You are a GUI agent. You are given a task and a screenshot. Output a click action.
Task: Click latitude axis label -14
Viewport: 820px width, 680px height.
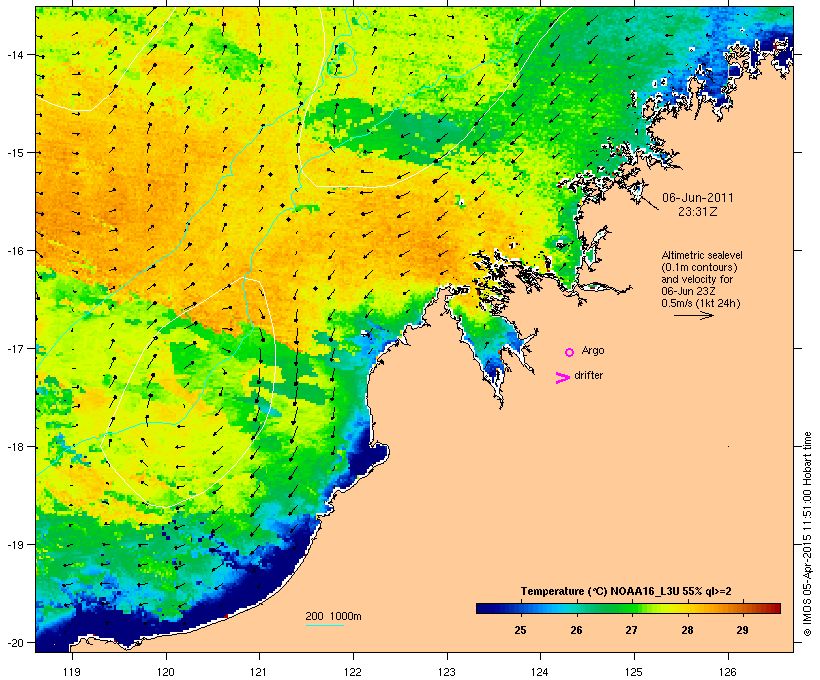[14, 54]
